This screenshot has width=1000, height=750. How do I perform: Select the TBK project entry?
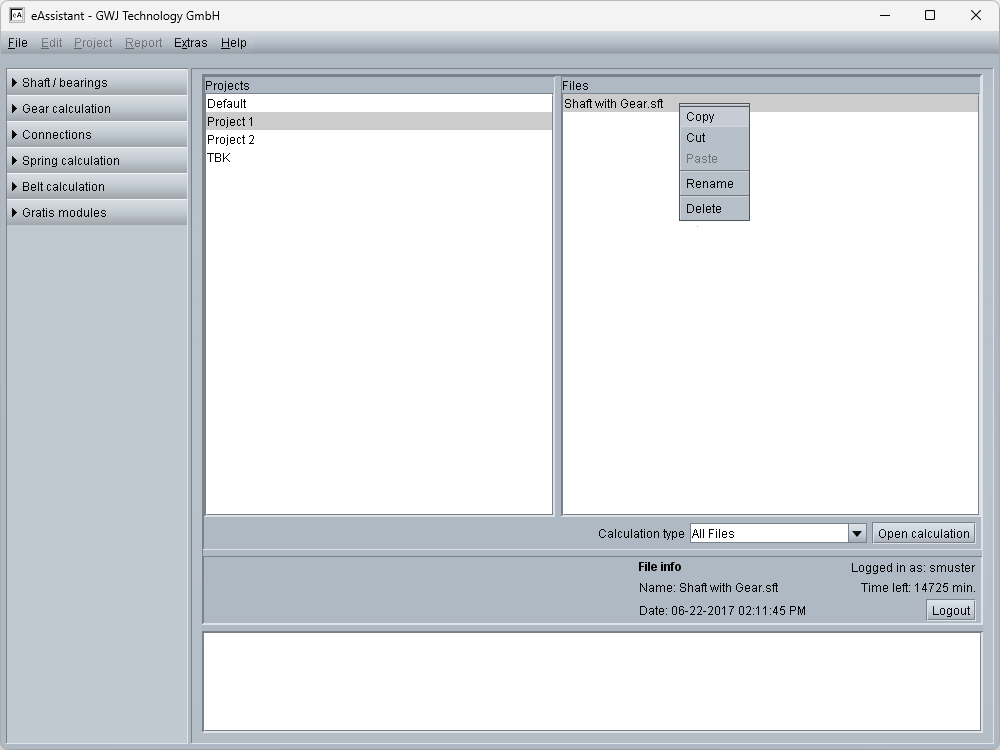click(219, 158)
